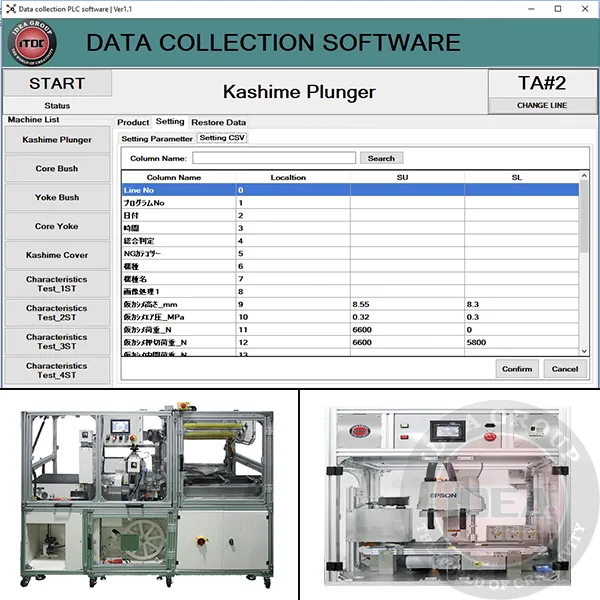Click SU value 6600 in row 12

coord(407,342)
